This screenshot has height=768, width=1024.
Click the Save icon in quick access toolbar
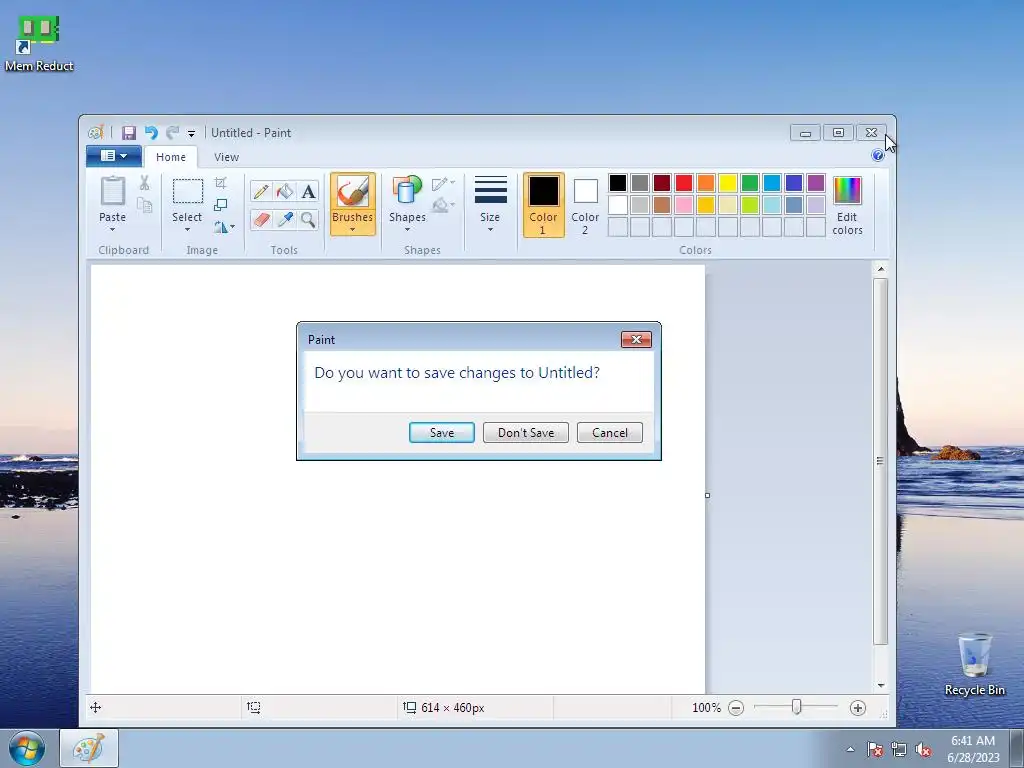(129, 133)
